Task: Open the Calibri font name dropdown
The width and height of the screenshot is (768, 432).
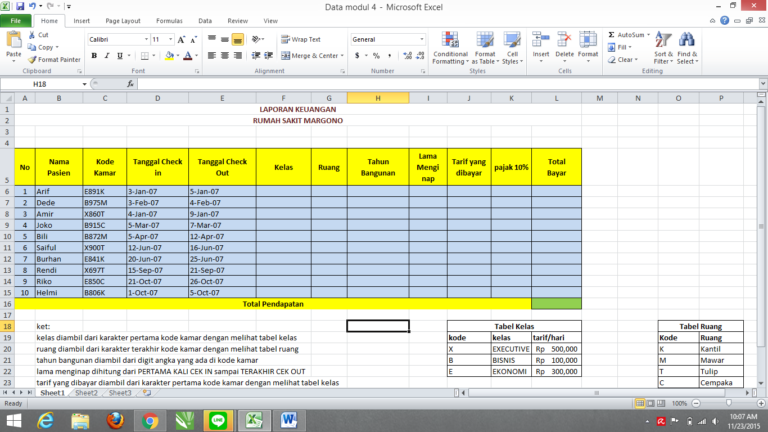Action: tap(142, 39)
